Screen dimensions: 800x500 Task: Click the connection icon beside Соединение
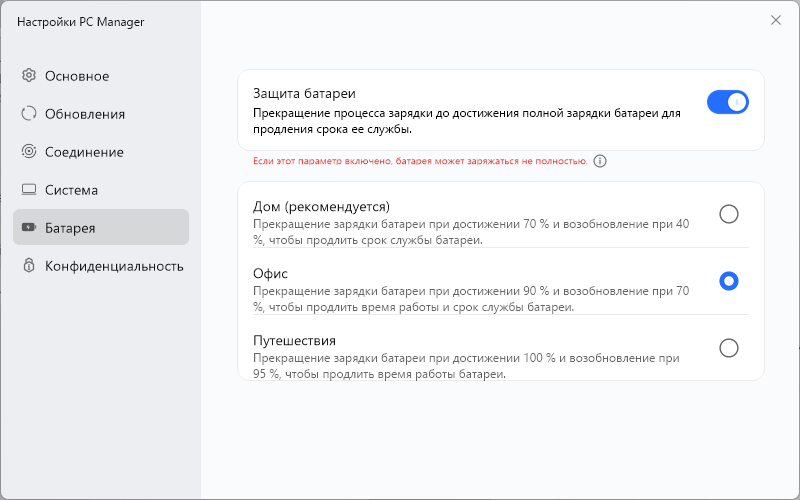(x=29, y=152)
